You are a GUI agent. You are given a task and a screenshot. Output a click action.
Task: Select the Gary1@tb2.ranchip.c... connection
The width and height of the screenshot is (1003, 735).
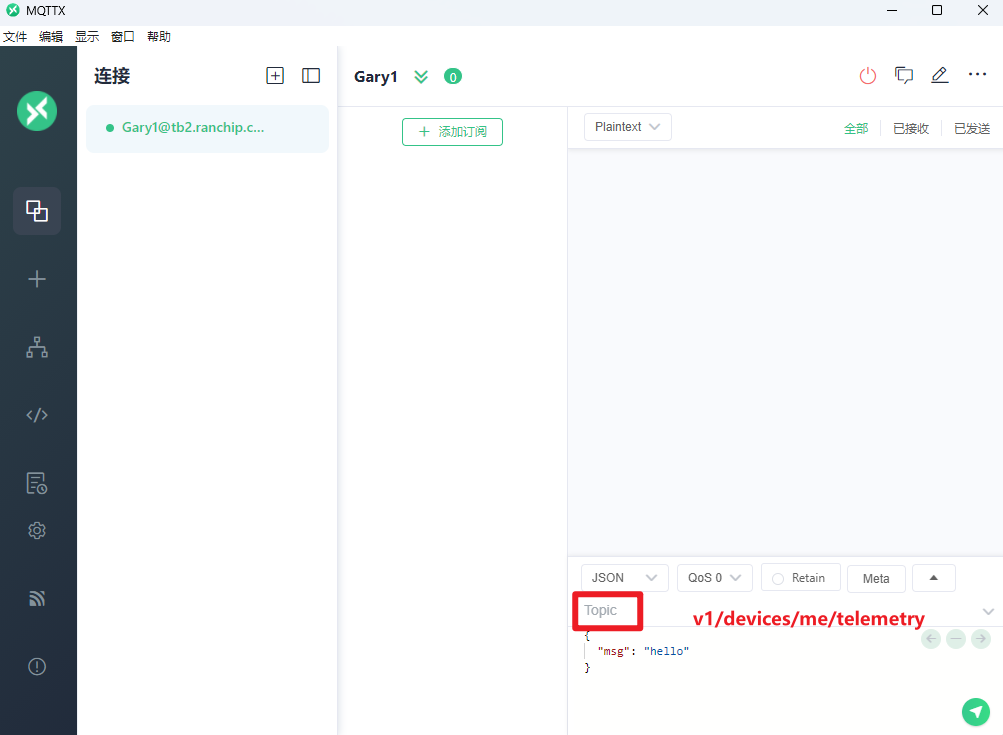pyautogui.click(x=207, y=128)
